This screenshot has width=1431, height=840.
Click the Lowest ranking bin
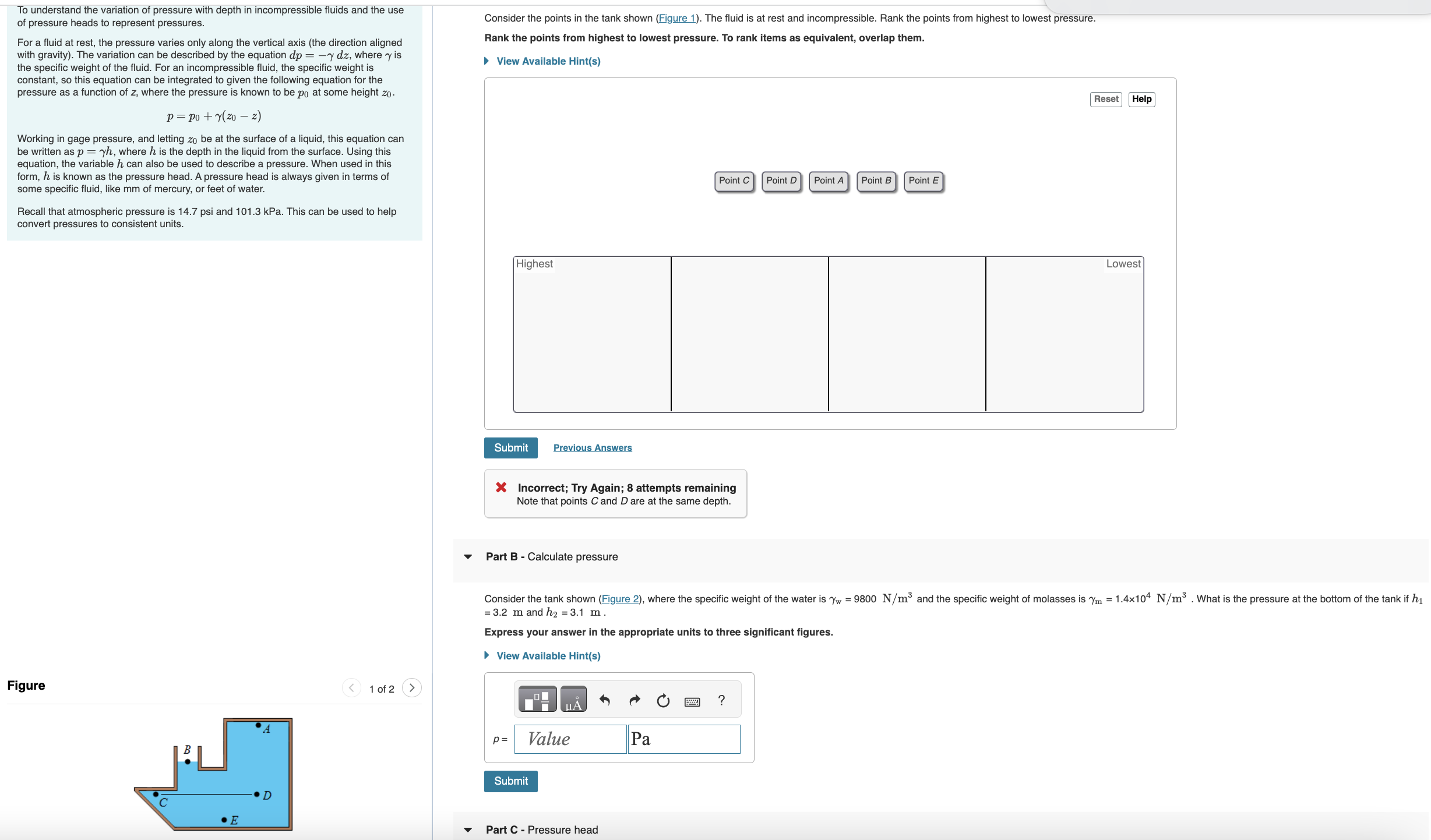coord(1065,334)
